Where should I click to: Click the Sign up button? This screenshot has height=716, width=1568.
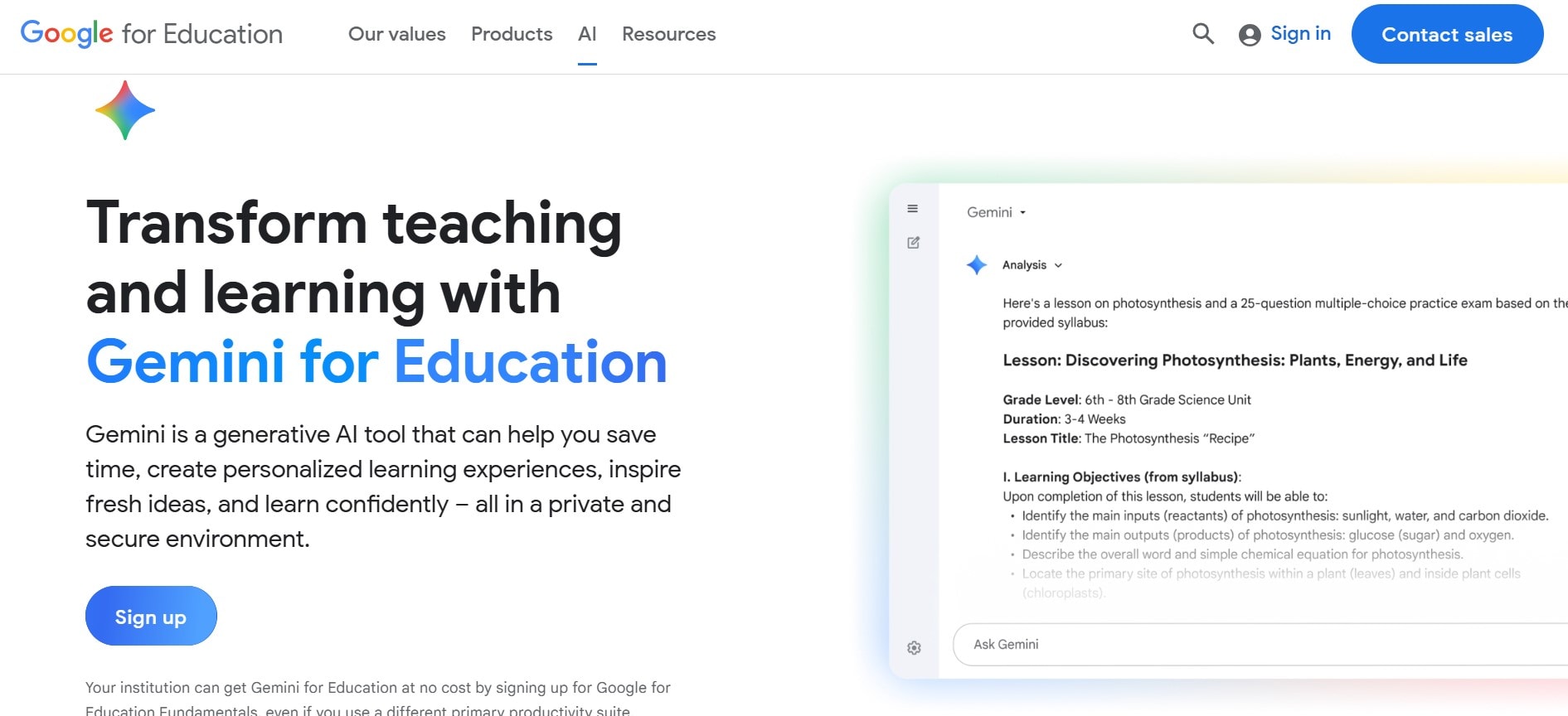pyautogui.click(x=151, y=616)
